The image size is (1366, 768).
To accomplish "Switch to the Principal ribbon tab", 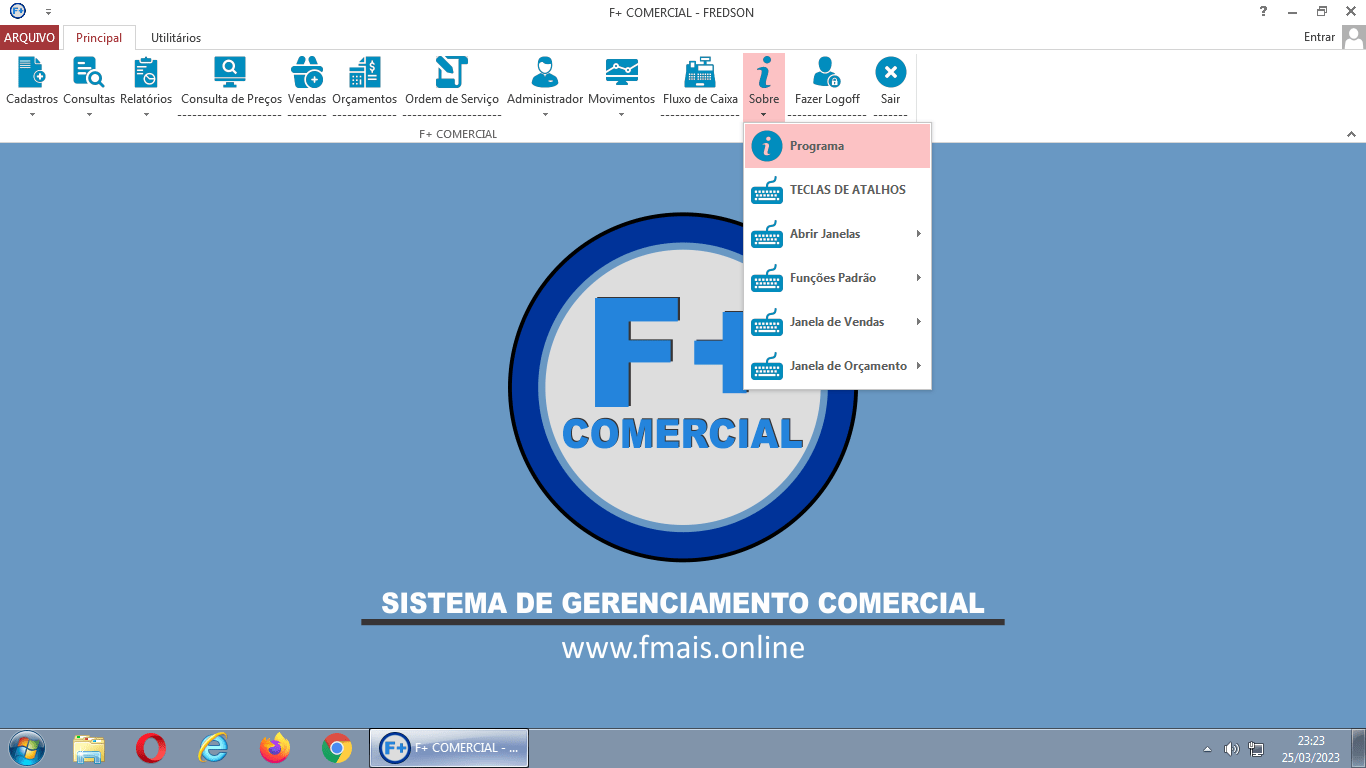I will coord(99,38).
